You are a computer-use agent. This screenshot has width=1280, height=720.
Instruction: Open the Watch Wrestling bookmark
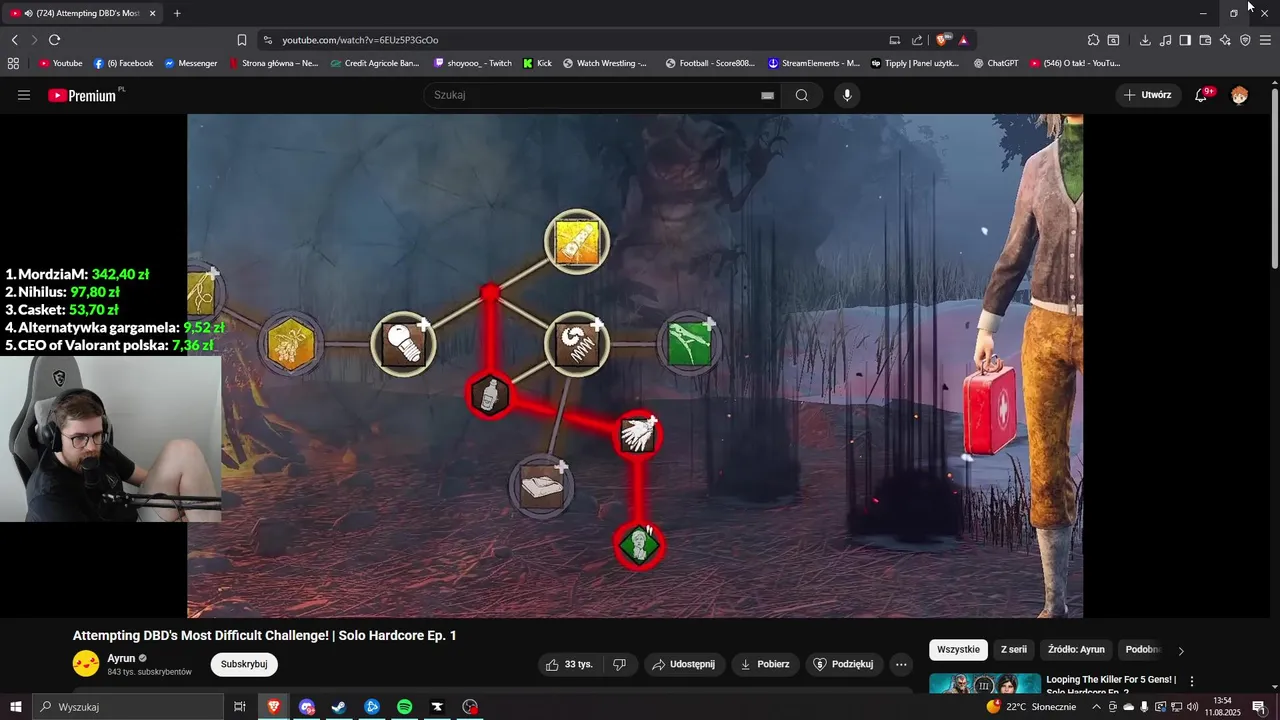point(605,63)
